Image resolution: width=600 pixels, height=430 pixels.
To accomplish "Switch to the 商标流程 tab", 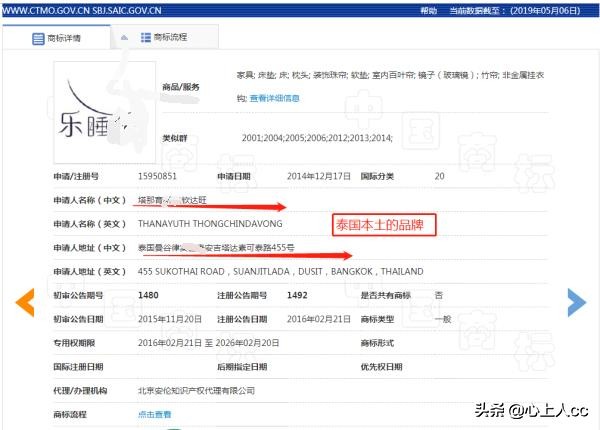I will [x=165, y=37].
